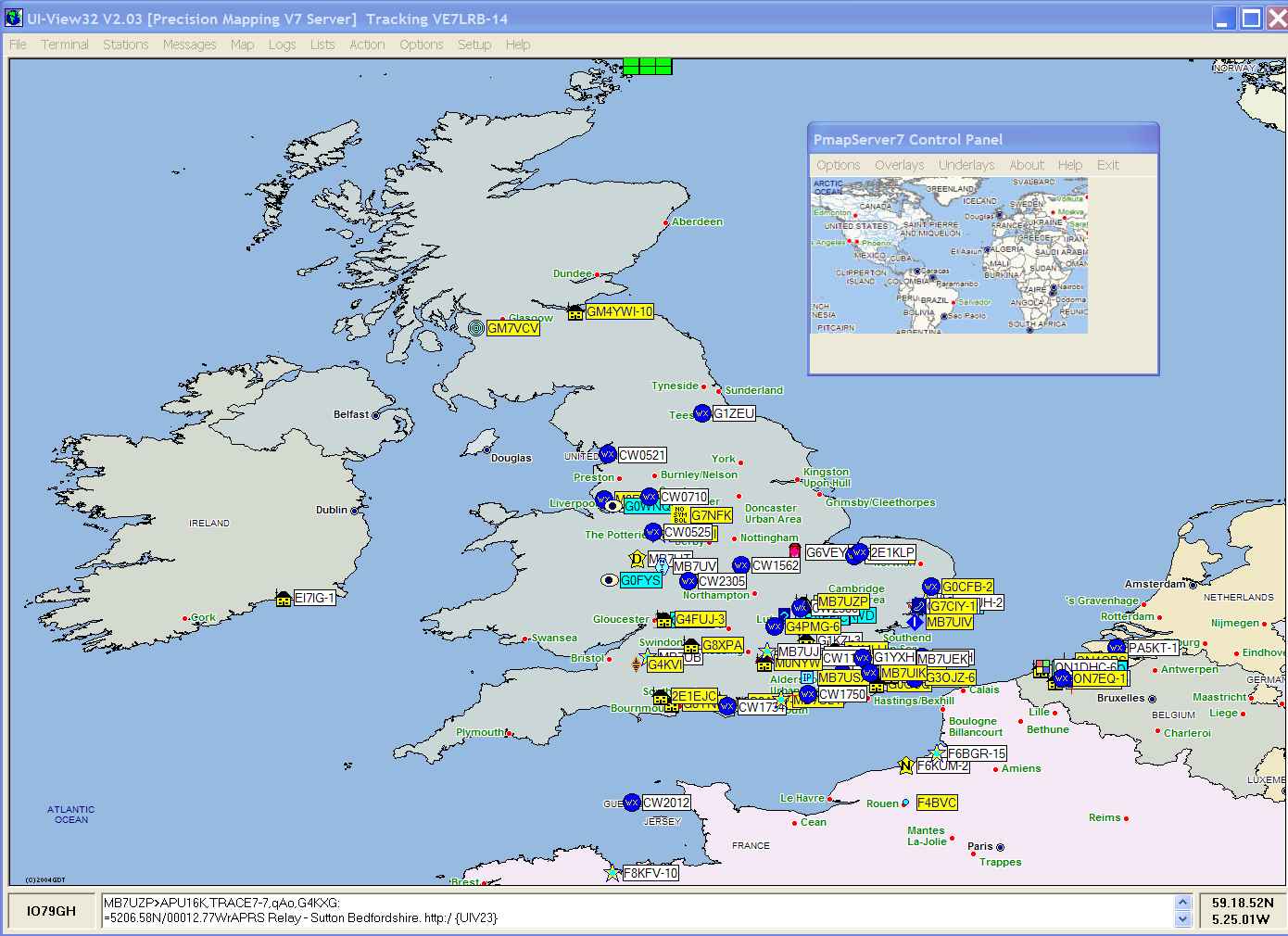Open the Setup menu

pos(474,44)
